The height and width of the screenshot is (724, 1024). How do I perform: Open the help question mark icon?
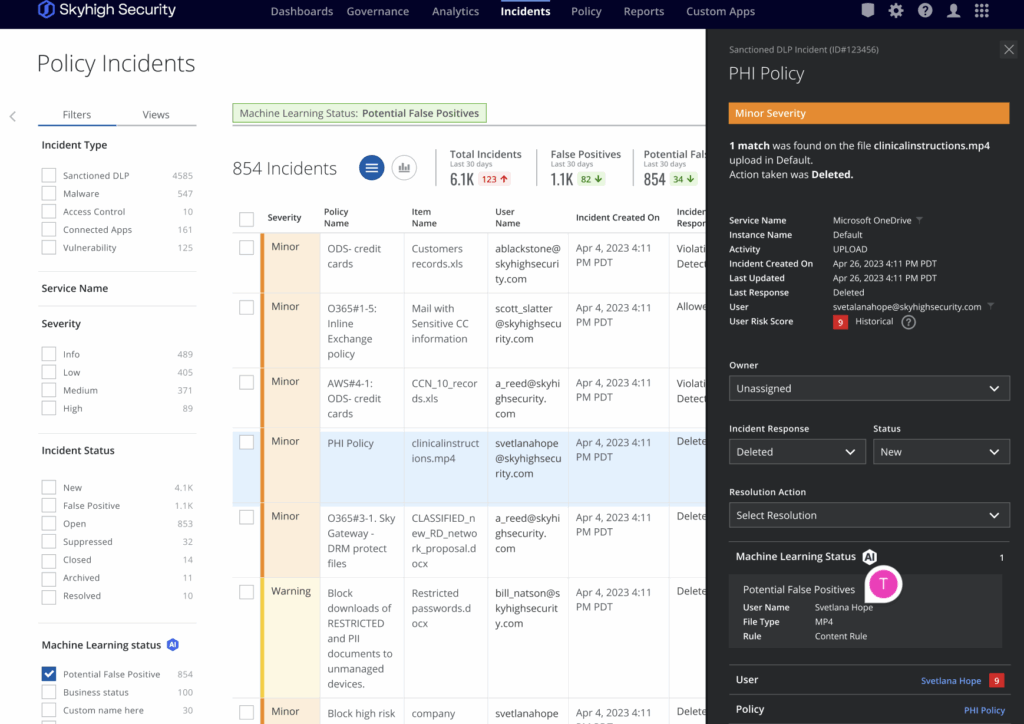925,11
